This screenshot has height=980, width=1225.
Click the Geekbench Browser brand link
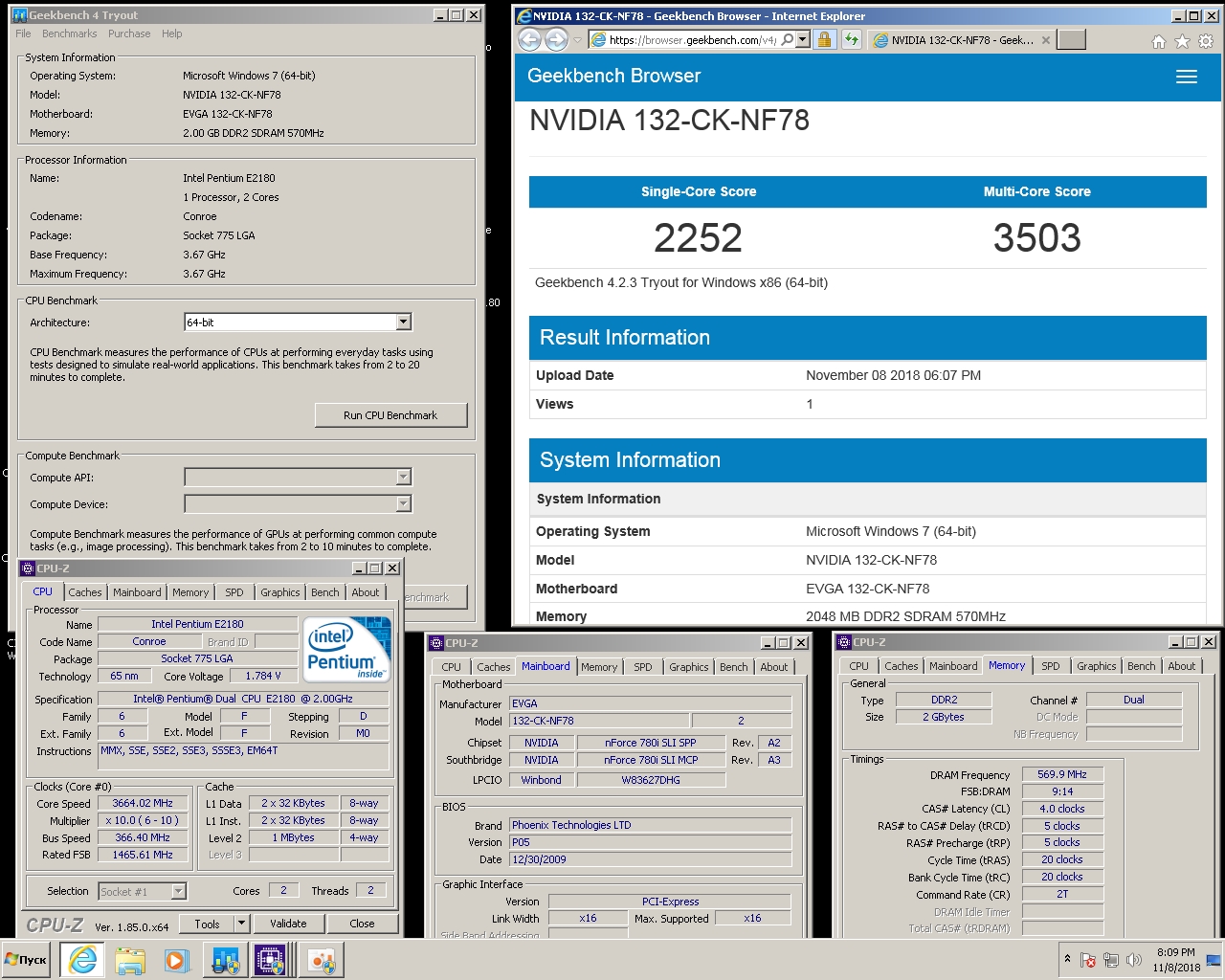point(613,76)
